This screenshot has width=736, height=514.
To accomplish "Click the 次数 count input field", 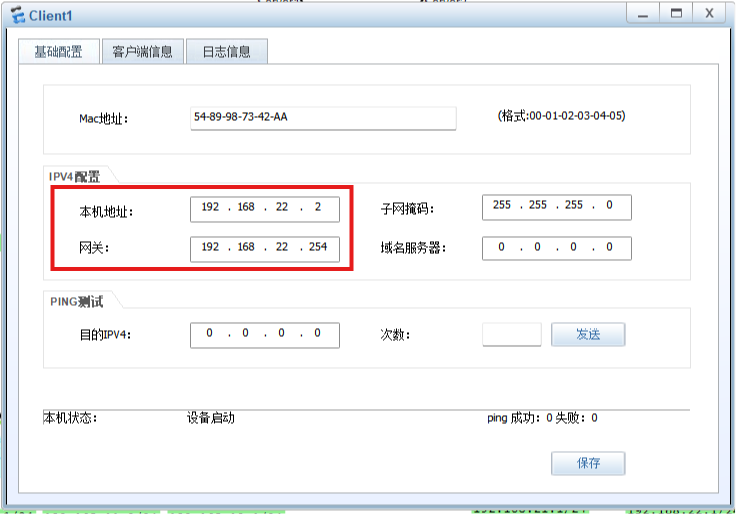I will click(512, 334).
